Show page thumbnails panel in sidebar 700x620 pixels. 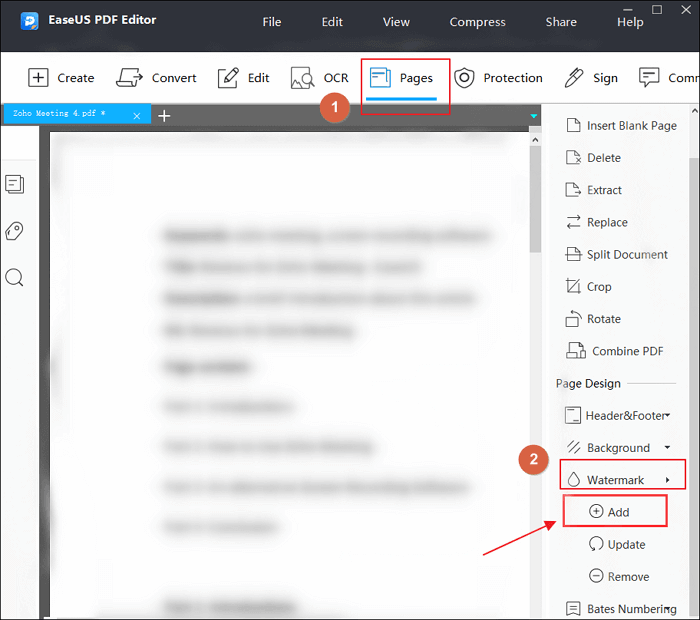pos(14,184)
